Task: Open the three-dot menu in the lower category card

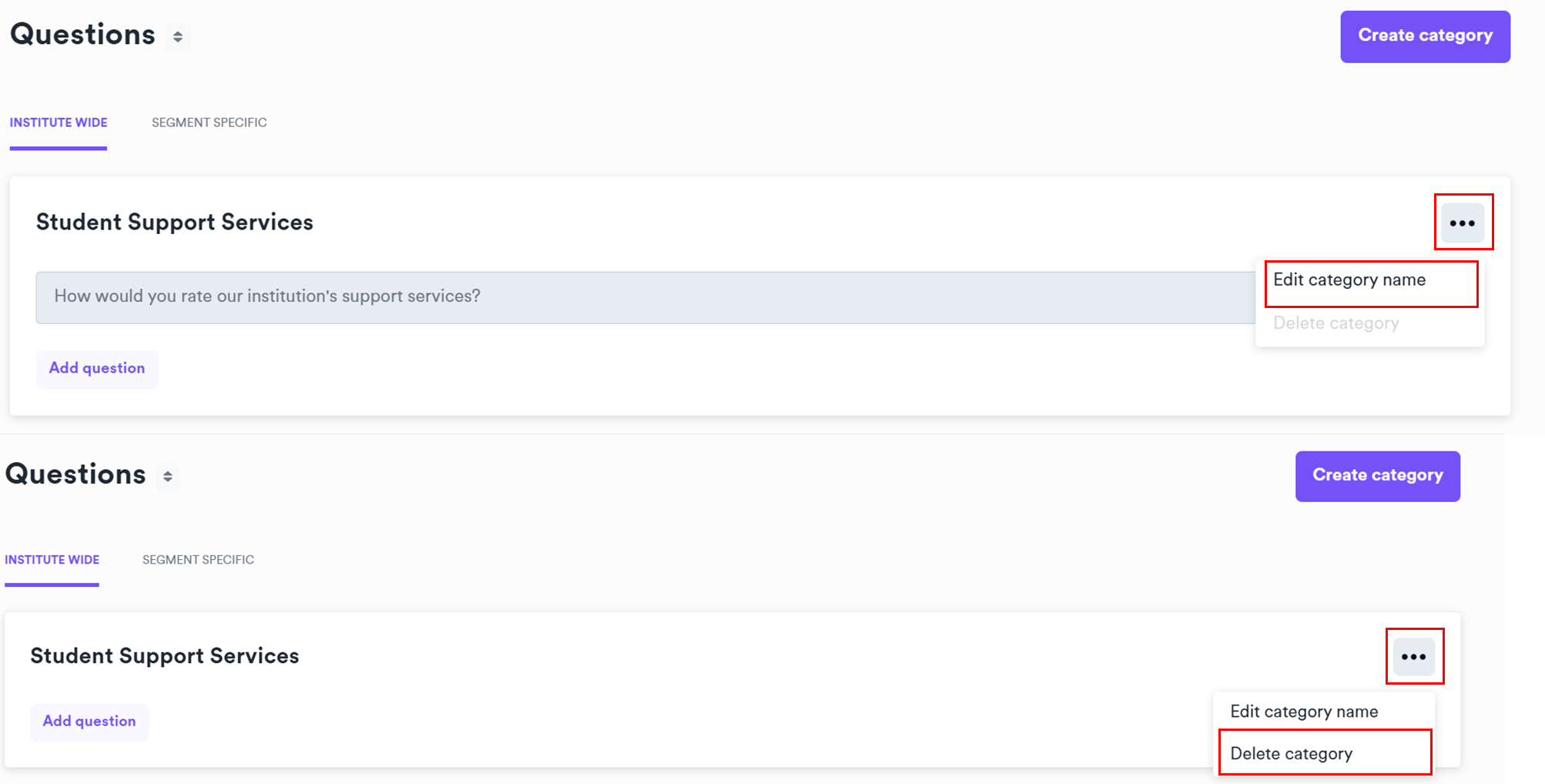Action: click(1413, 657)
